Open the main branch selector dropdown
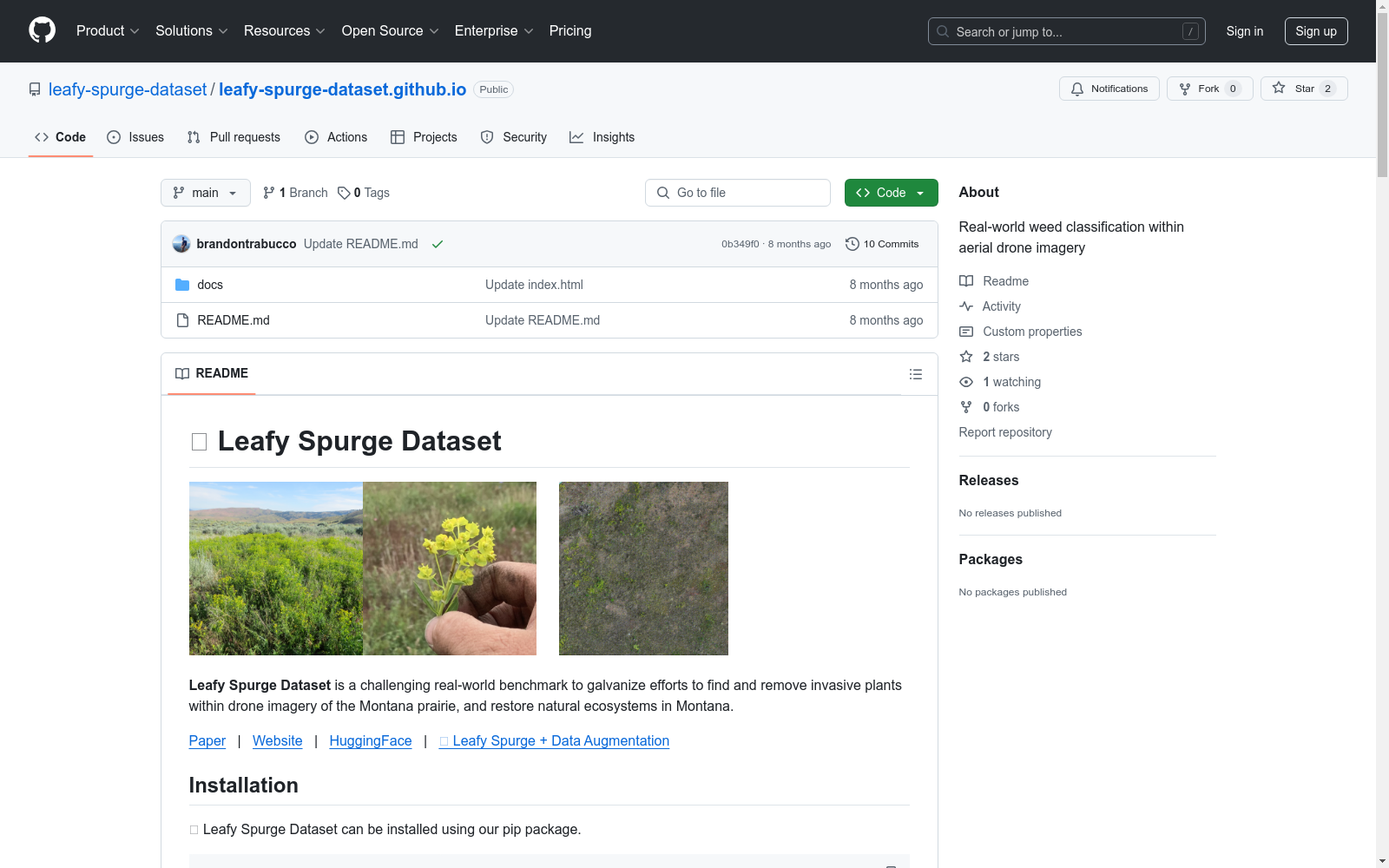This screenshot has width=1389, height=868. click(x=206, y=193)
